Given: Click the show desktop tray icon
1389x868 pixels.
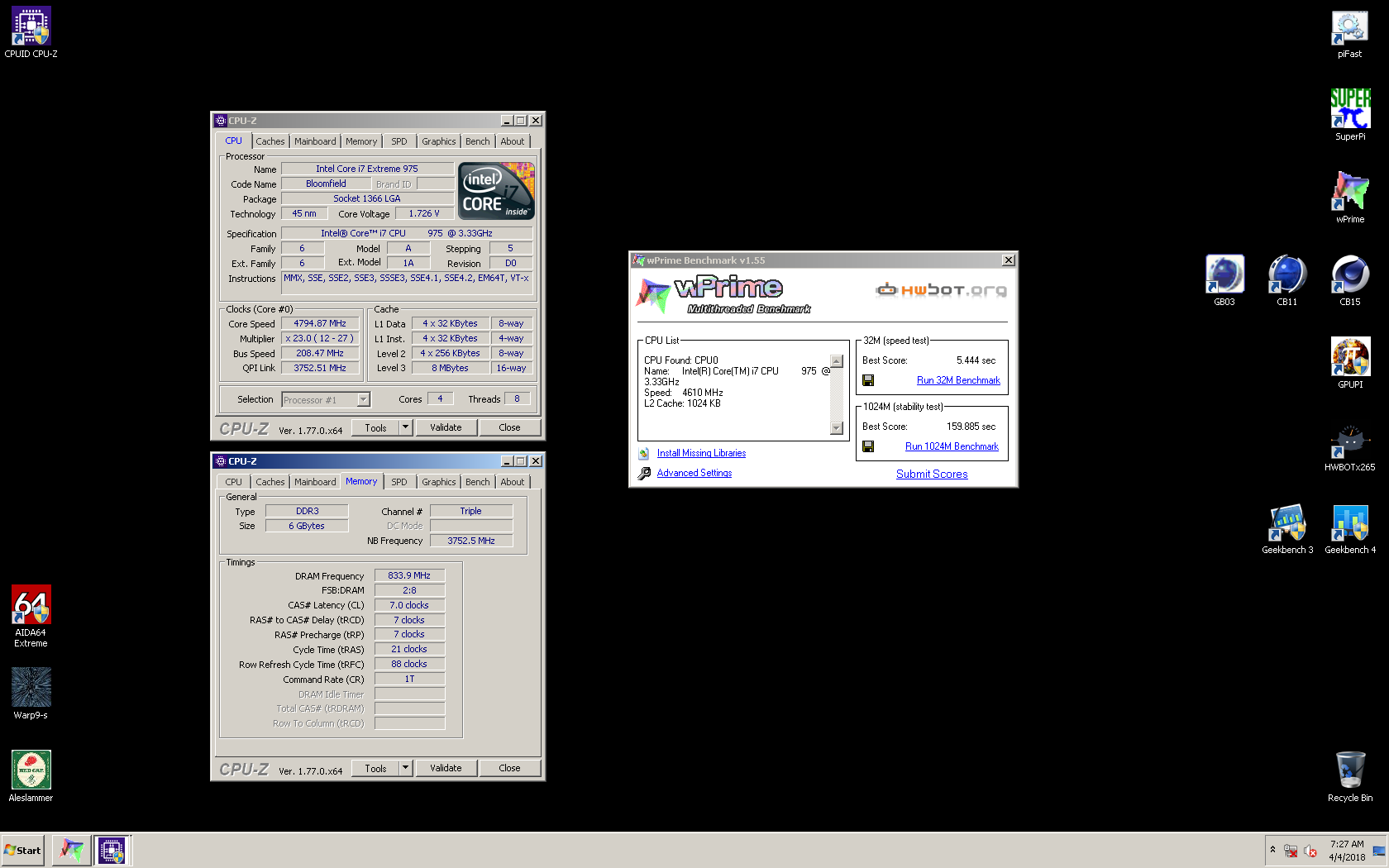Looking at the screenshot, I should 1378,851.
